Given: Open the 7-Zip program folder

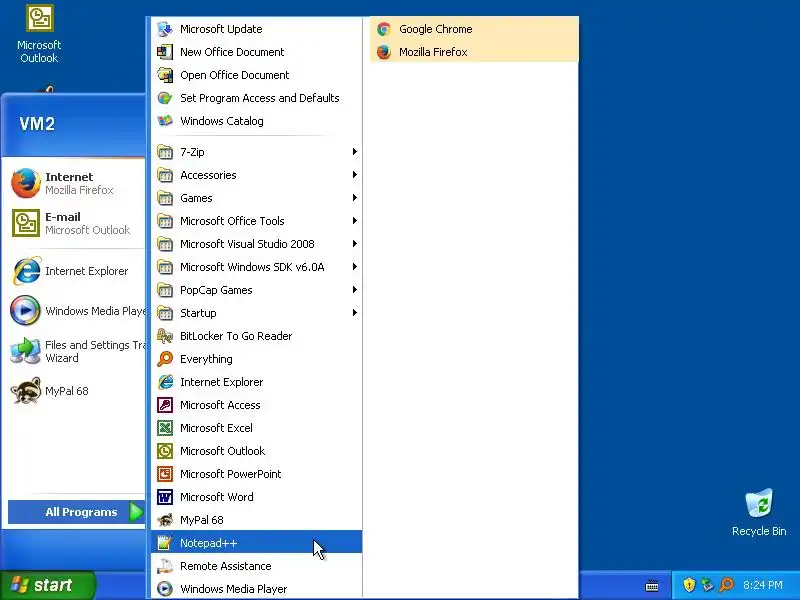Looking at the screenshot, I should [257, 152].
